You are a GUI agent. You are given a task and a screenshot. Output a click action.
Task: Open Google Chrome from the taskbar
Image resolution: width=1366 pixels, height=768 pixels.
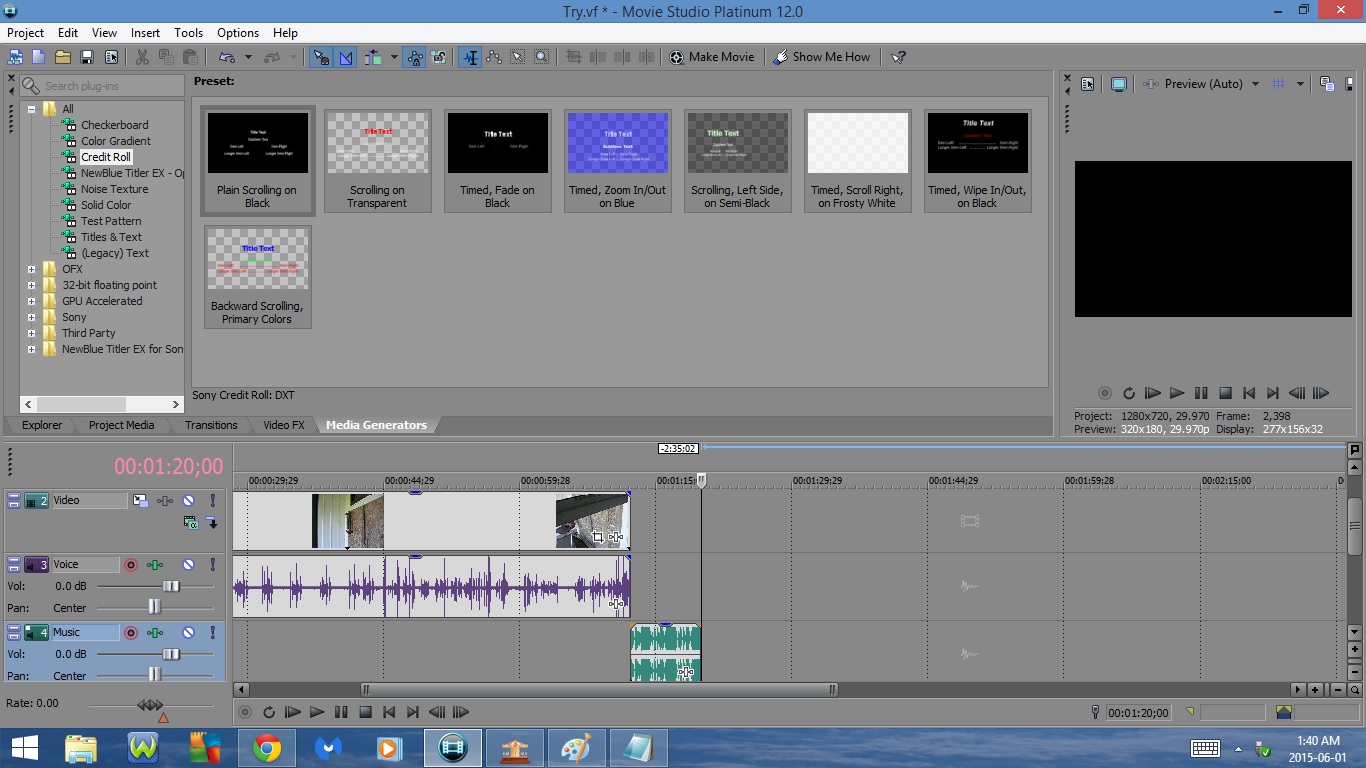coord(267,748)
